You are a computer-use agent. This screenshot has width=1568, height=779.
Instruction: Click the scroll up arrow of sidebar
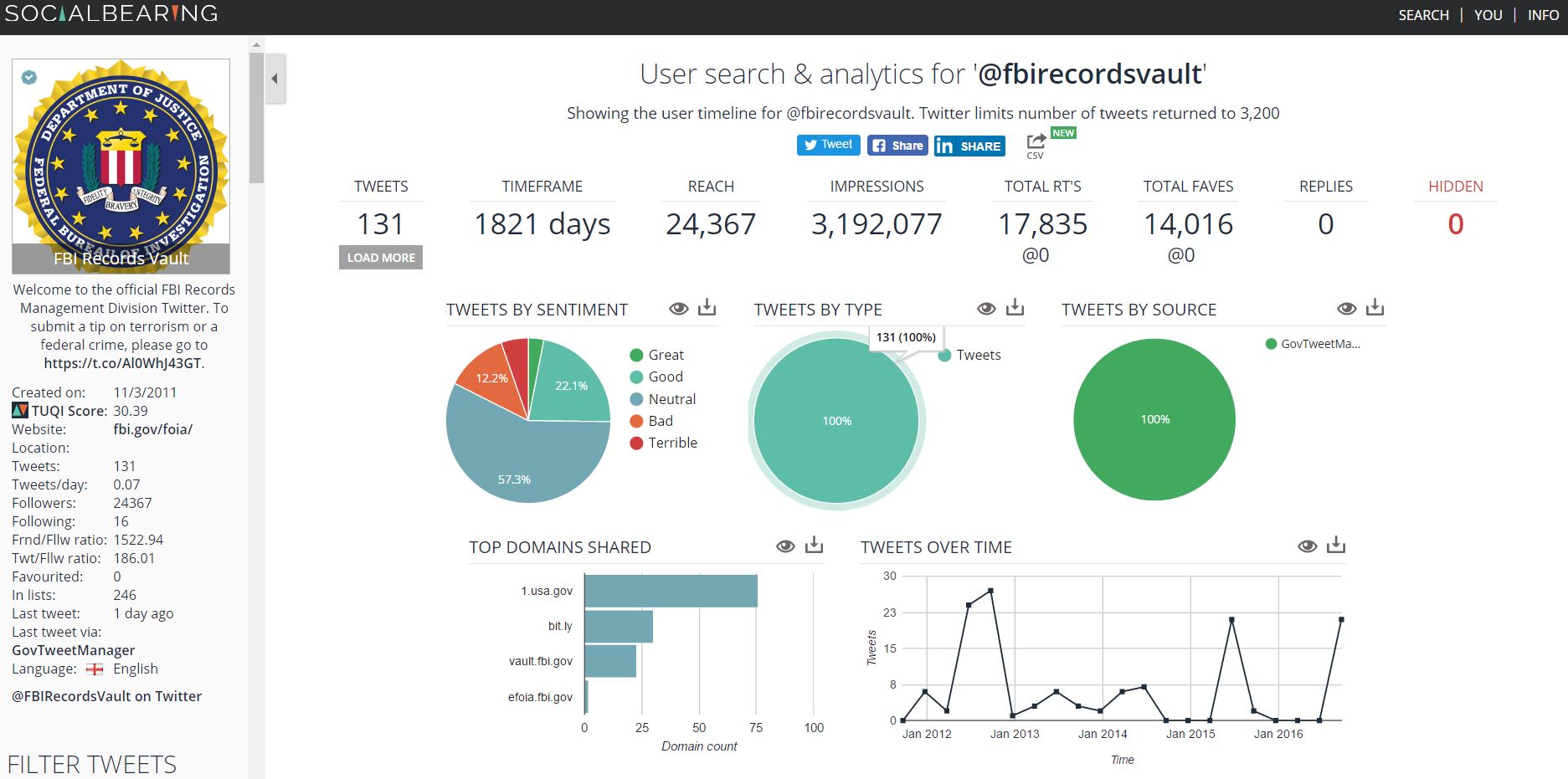coord(256,45)
